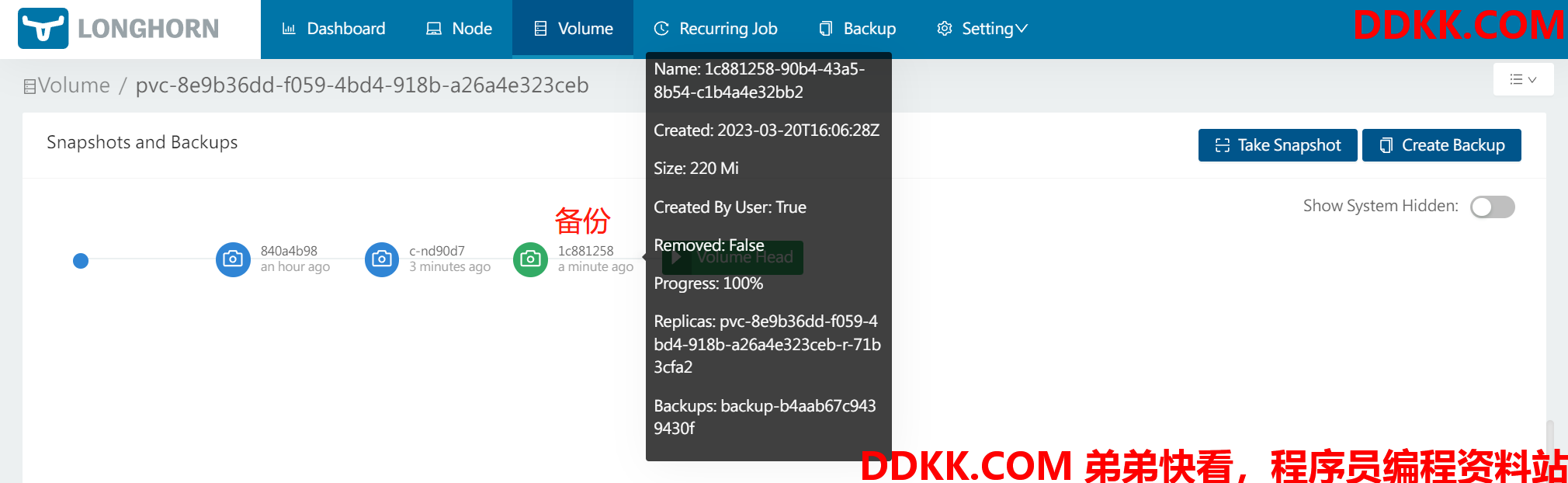The width and height of the screenshot is (1568, 483).
Task: Click the Backup copy icon in navbar
Action: 826,29
